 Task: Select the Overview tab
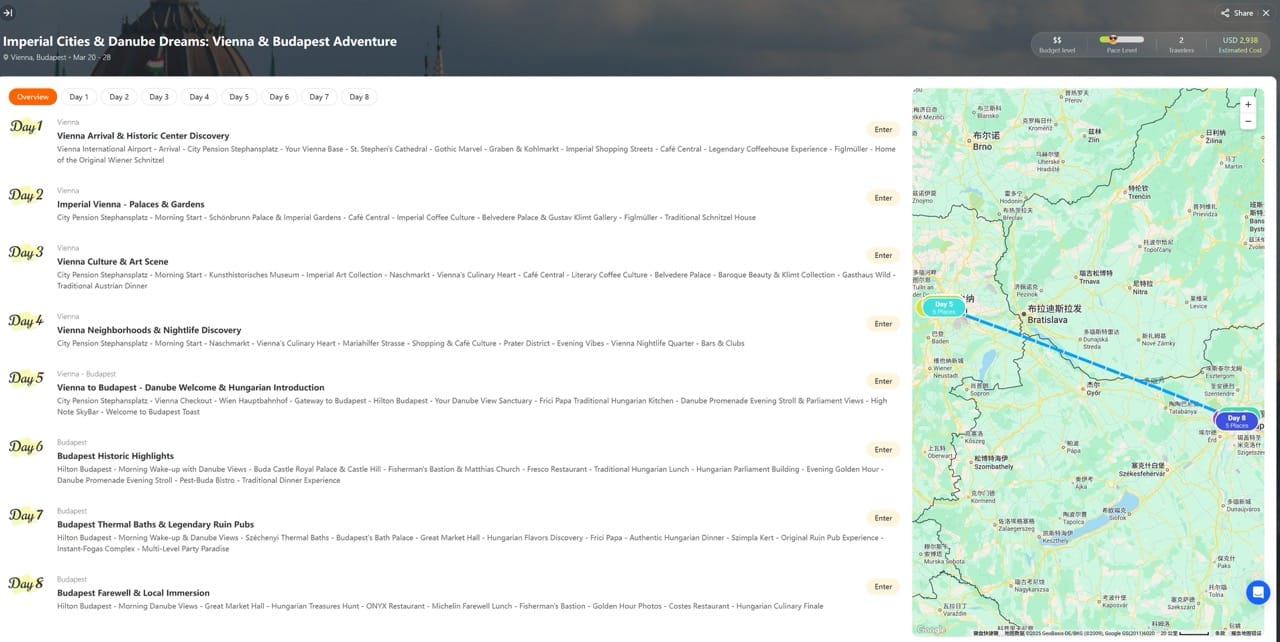(33, 97)
